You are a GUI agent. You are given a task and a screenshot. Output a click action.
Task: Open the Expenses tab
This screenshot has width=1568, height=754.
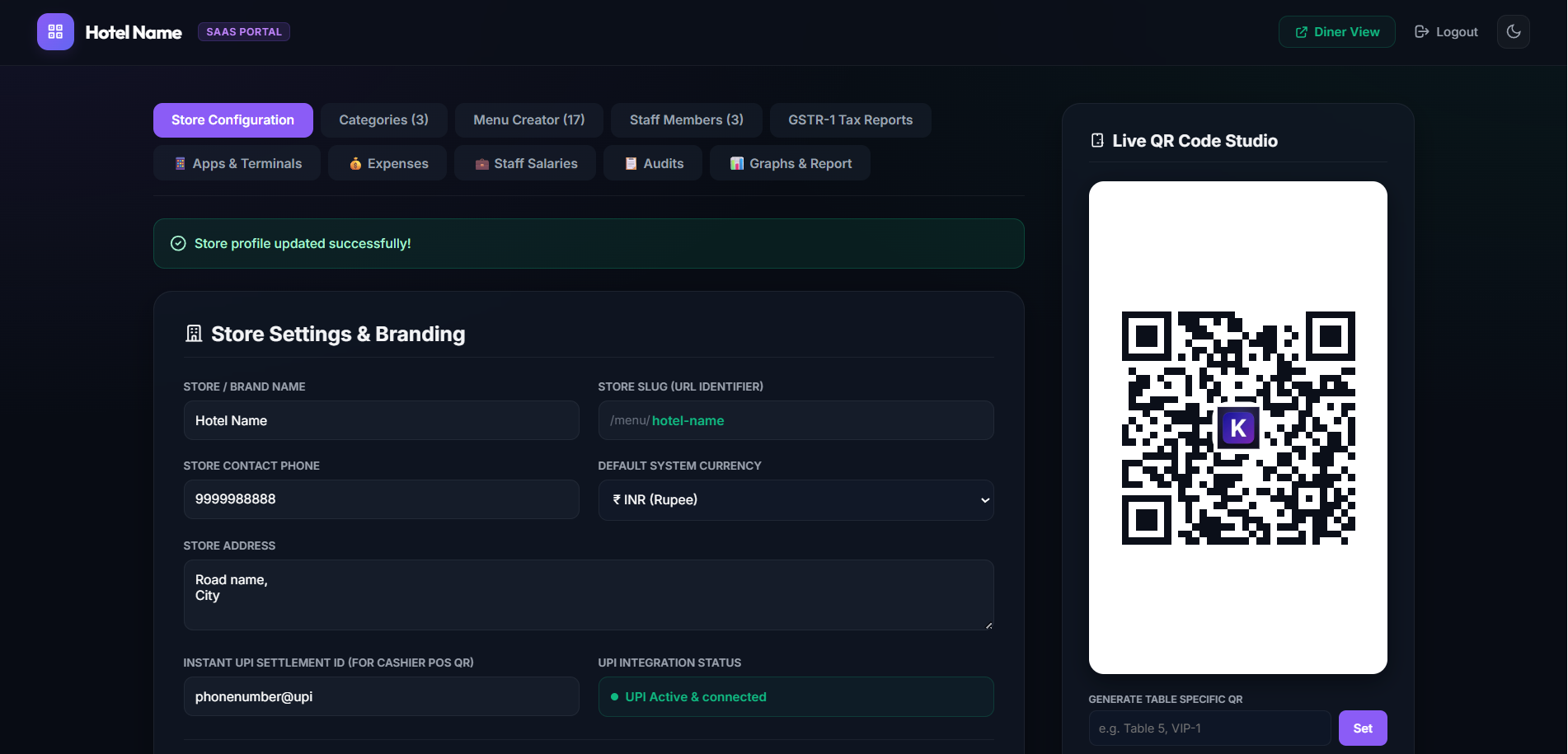point(387,163)
